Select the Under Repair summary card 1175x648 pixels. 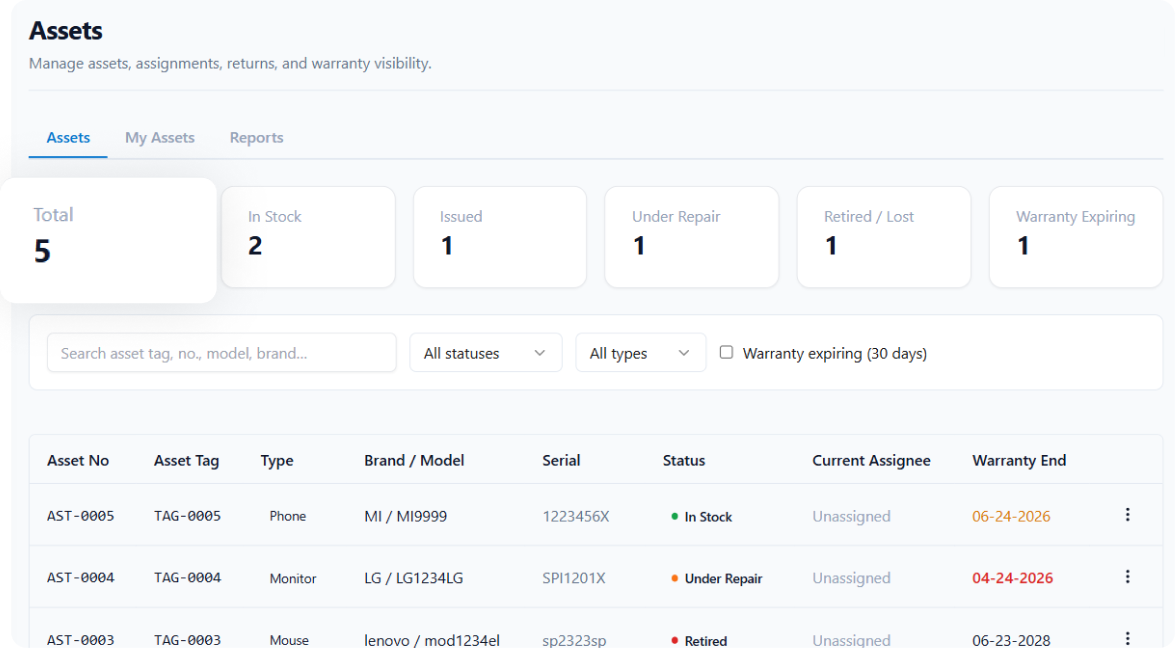[692, 237]
